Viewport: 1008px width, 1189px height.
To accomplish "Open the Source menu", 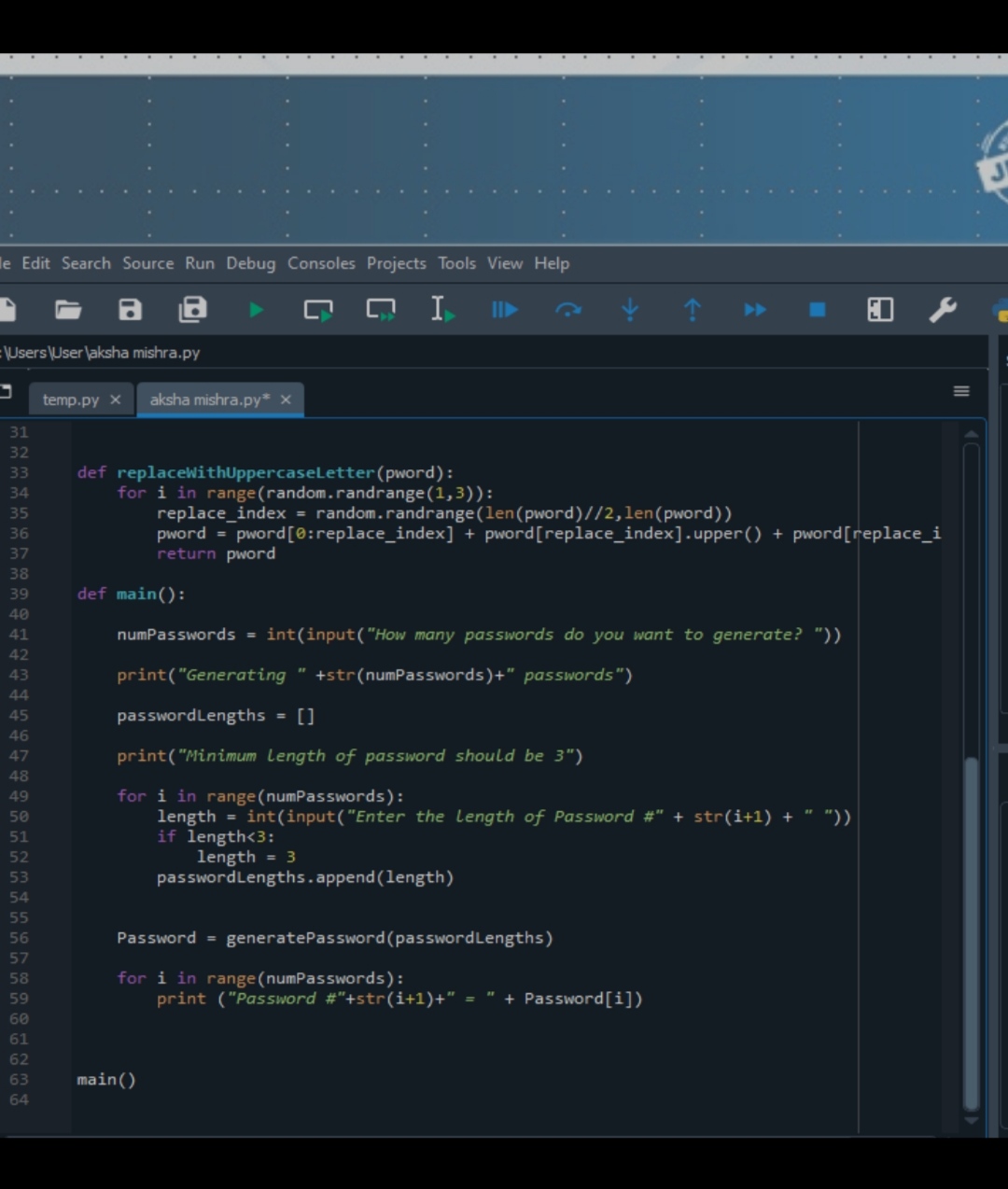I will (x=147, y=263).
